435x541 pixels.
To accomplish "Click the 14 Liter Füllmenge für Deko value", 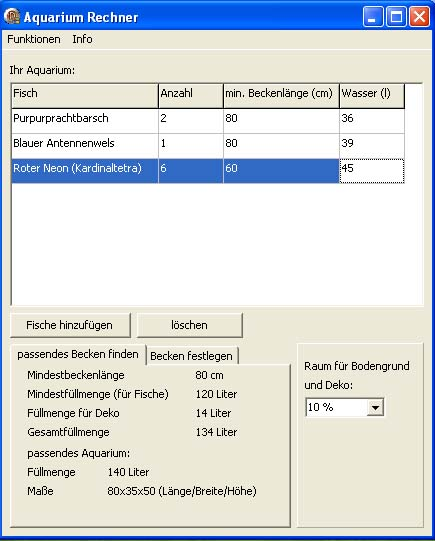I will click(213, 413).
